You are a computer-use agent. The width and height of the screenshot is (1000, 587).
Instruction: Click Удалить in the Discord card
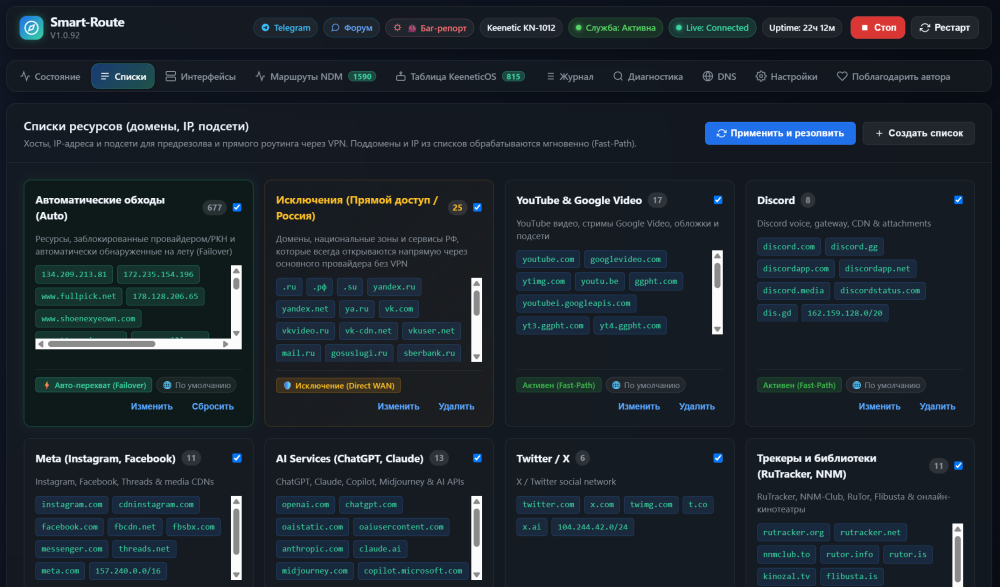pyautogui.click(x=937, y=406)
